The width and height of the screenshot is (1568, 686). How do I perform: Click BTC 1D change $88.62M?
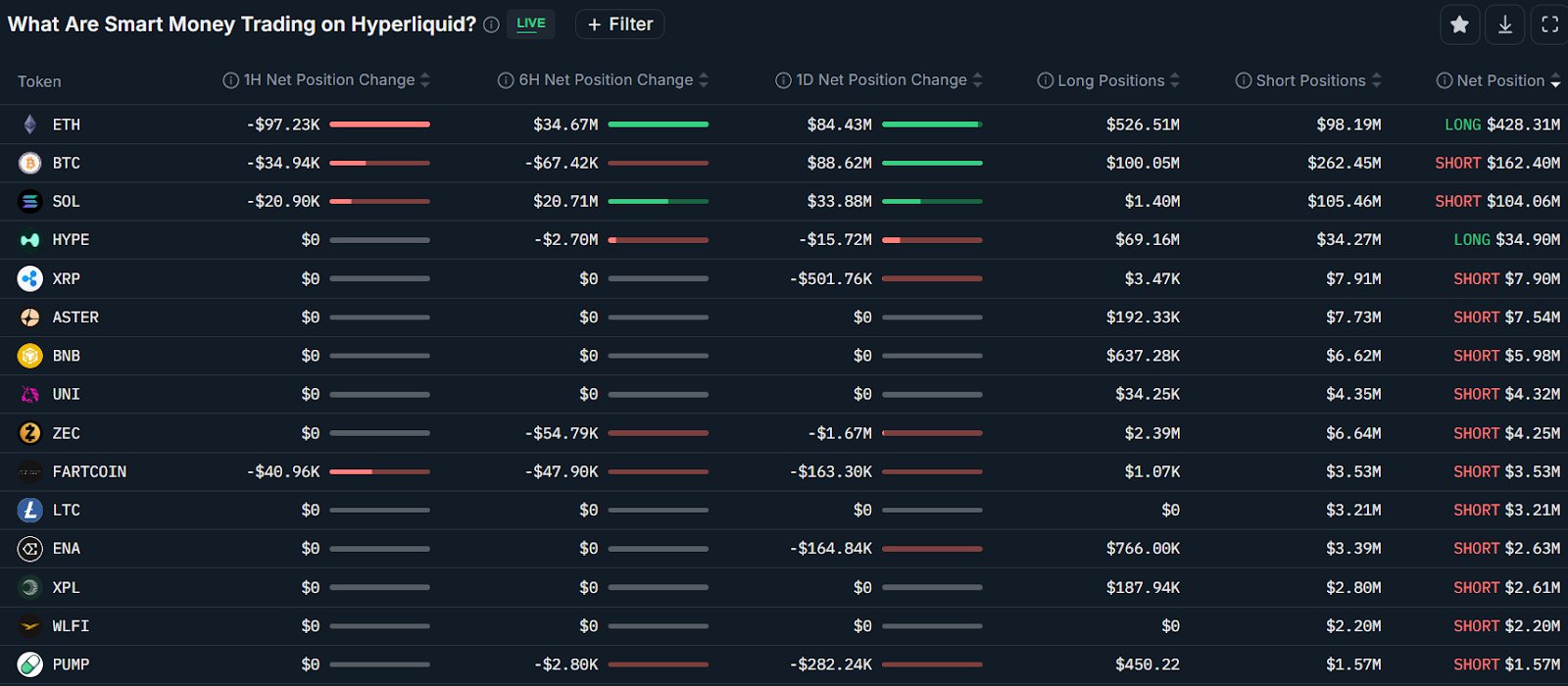pos(840,163)
